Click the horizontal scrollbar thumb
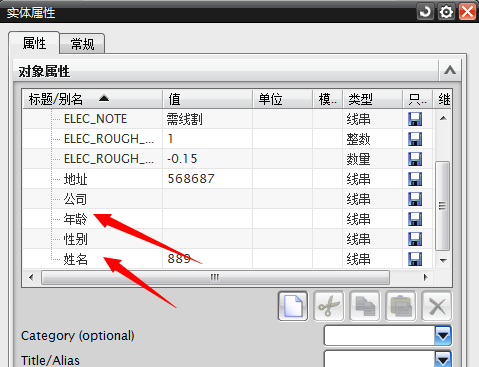The image size is (479, 367). coord(215,277)
